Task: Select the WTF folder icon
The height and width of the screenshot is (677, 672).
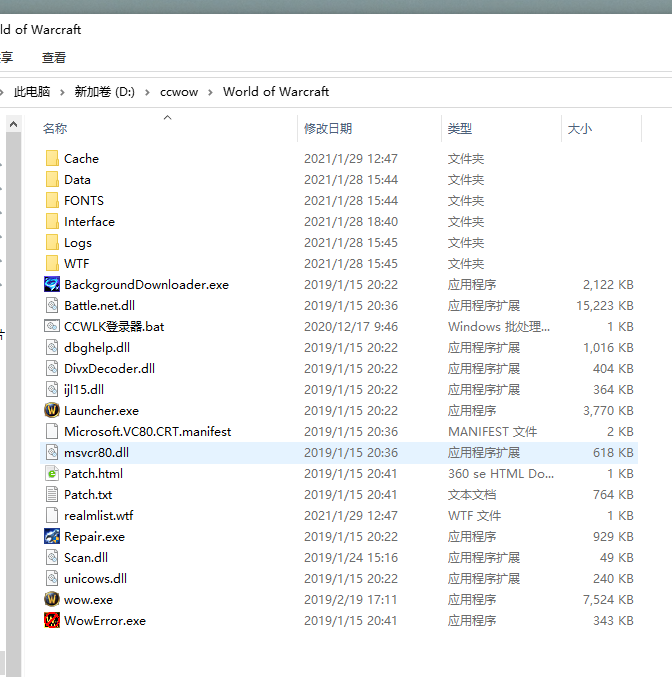Action: [x=52, y=263]
